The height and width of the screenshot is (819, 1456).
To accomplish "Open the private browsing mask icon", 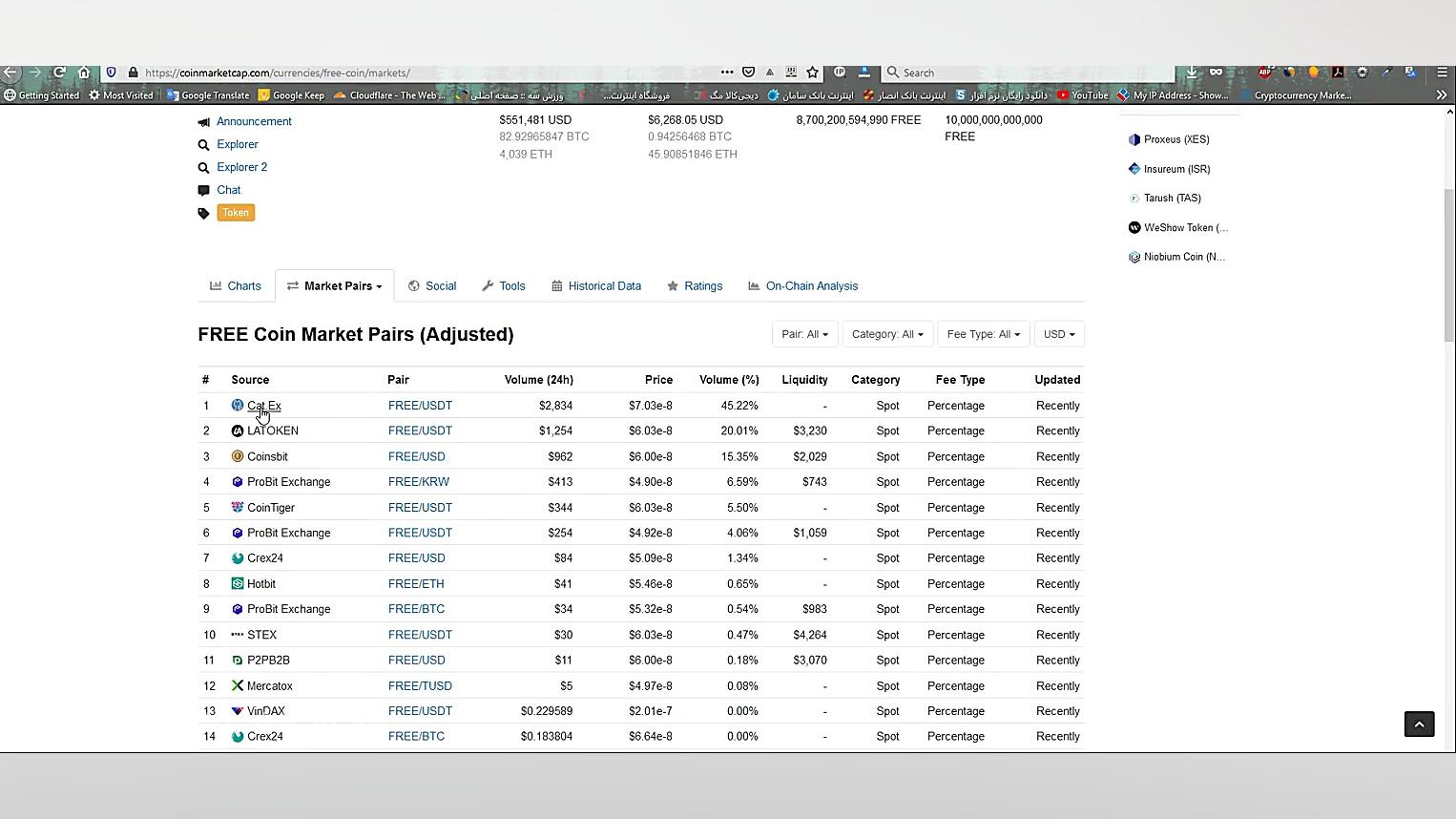I will pyautogui.click(x=1216, y=73).
